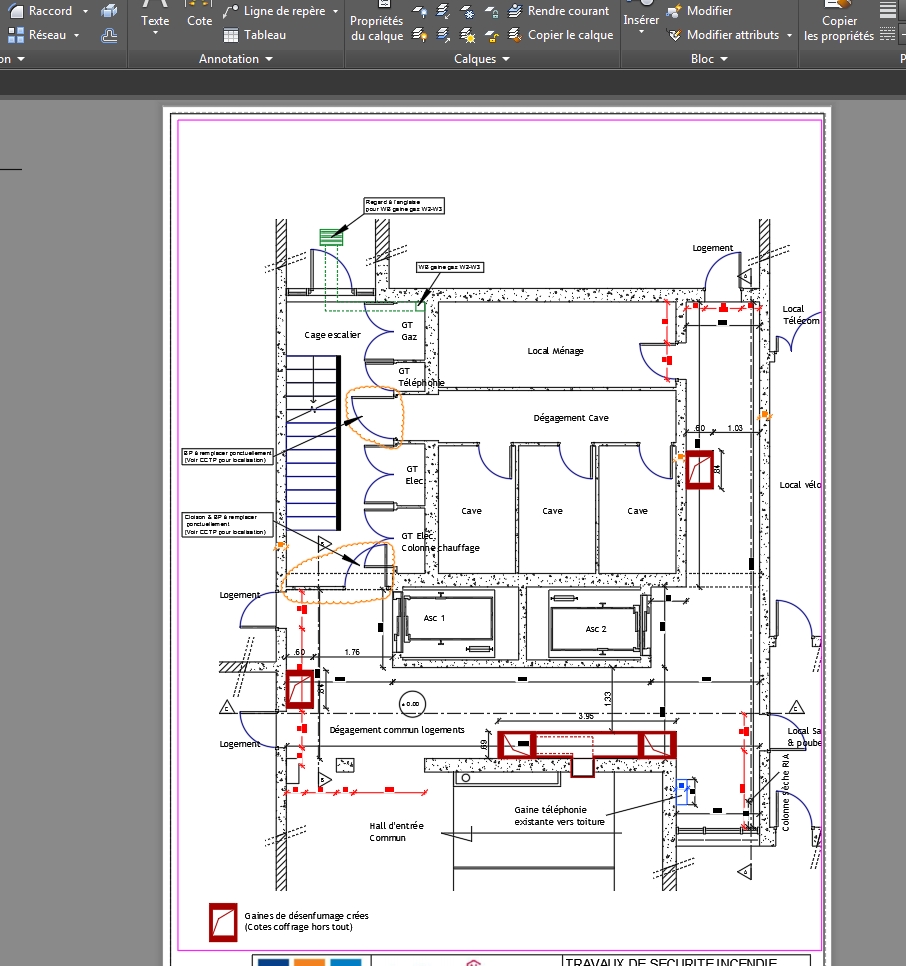Viewport: 906px width, 966px height.
Task: Click the Local Ménage room label
Action: pos(555,351)
